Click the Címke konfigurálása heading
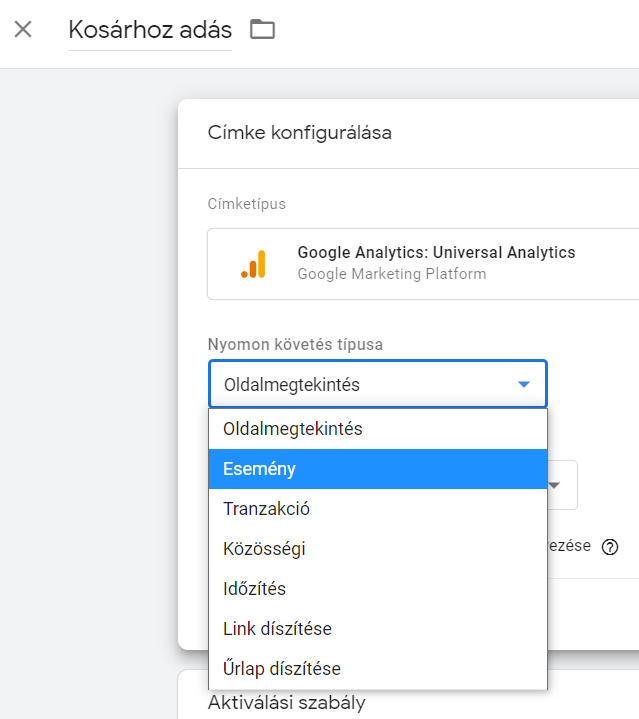The image size is (639, 719). pyautogui.click(x=299, y=133)
